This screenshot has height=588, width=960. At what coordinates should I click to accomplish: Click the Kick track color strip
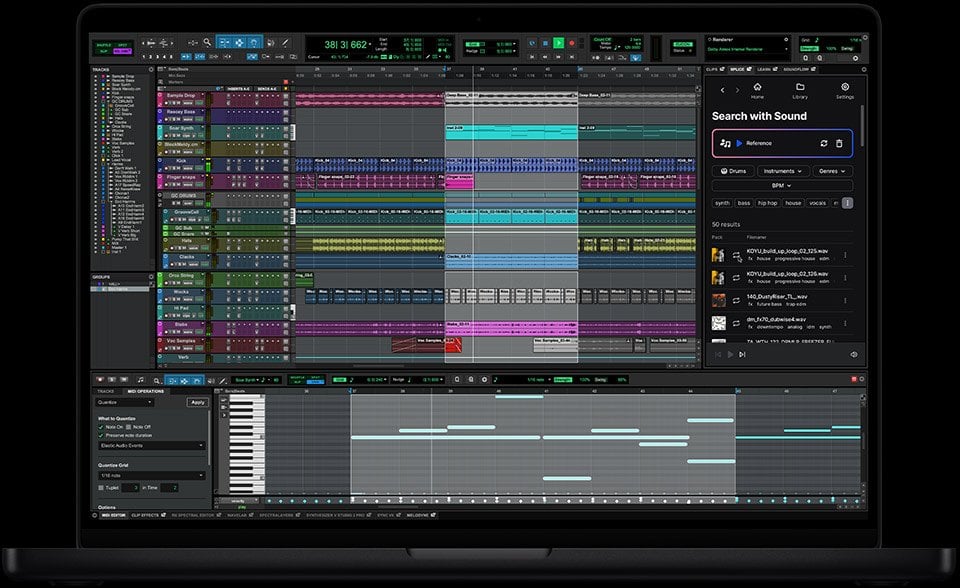[x=160, y=164]
